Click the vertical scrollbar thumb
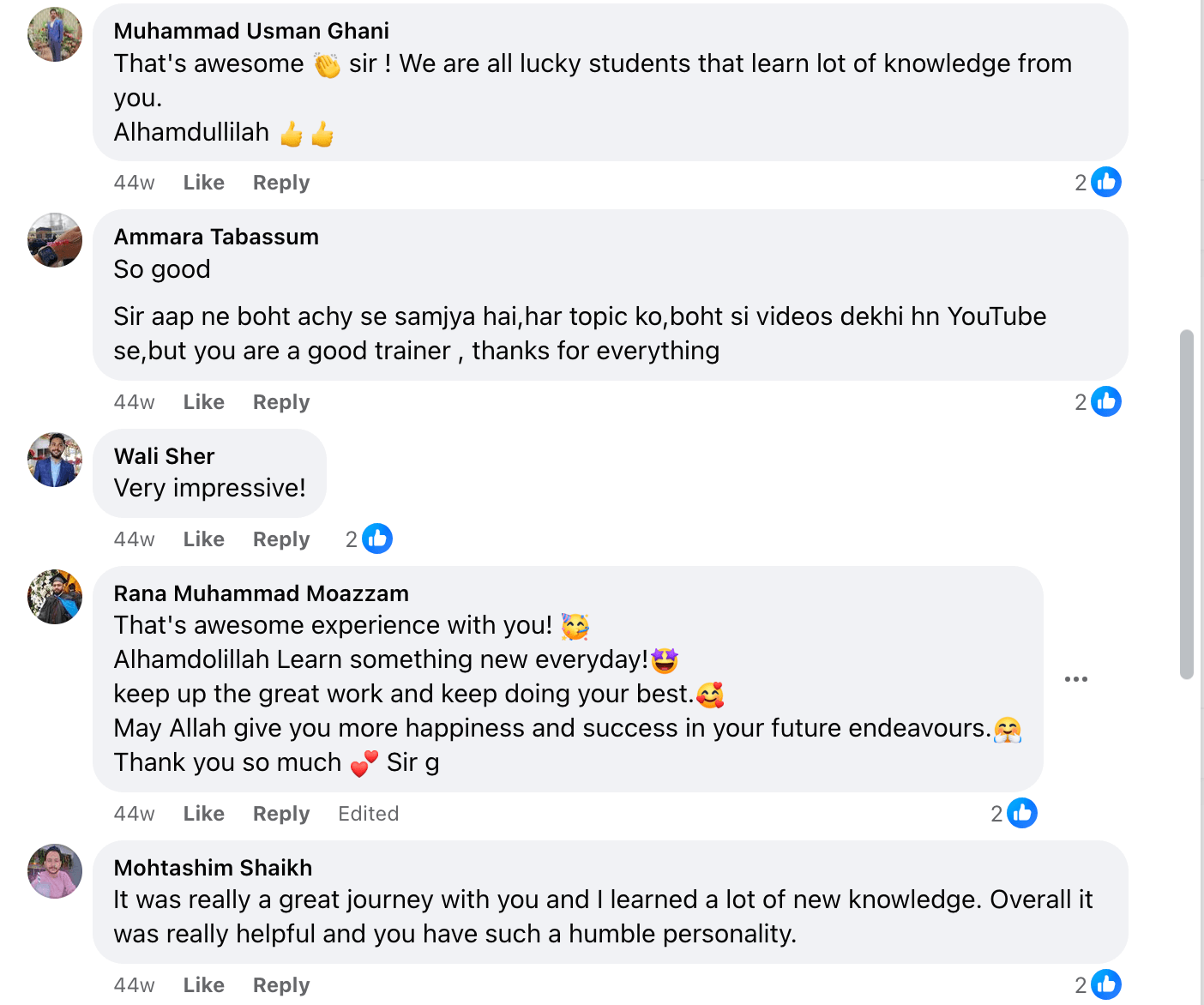The image size is (1204, 1005). click(1187, 504)
